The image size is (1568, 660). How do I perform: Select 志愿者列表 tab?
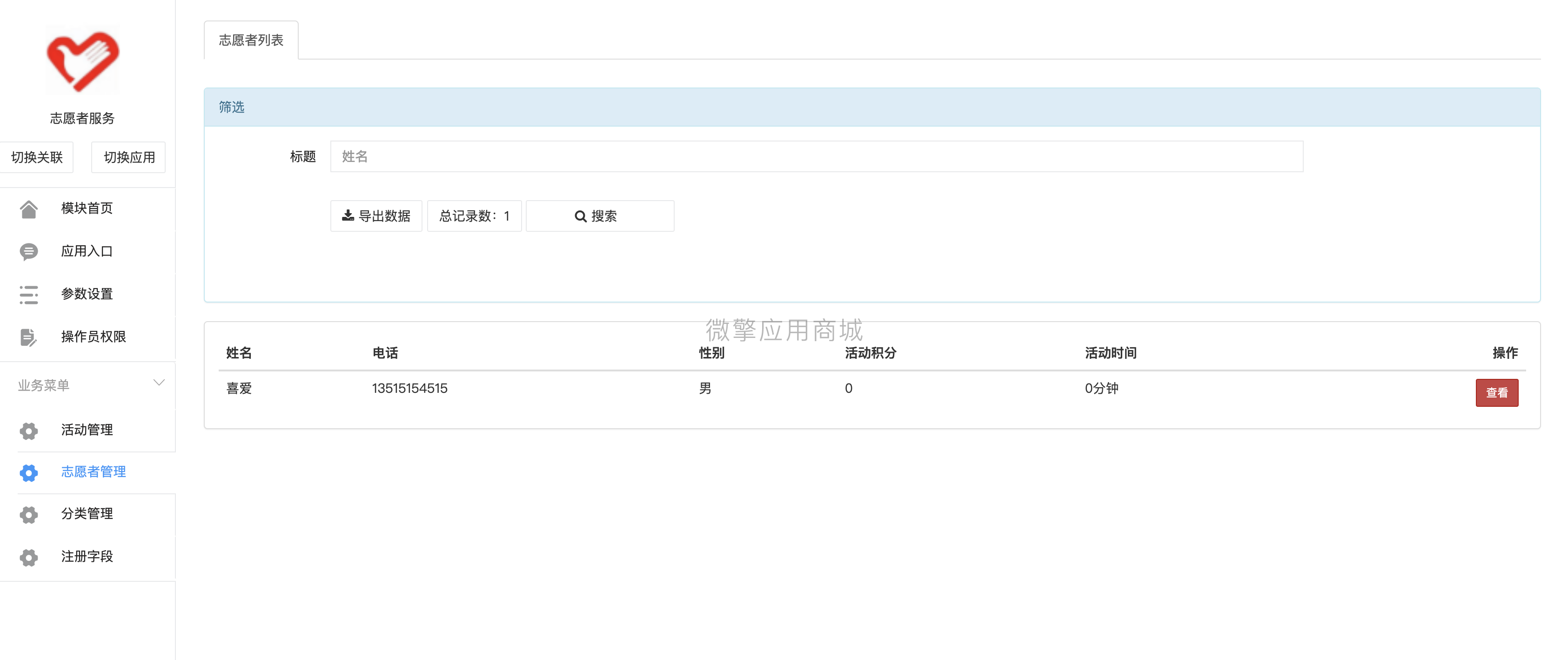point(251,39)
